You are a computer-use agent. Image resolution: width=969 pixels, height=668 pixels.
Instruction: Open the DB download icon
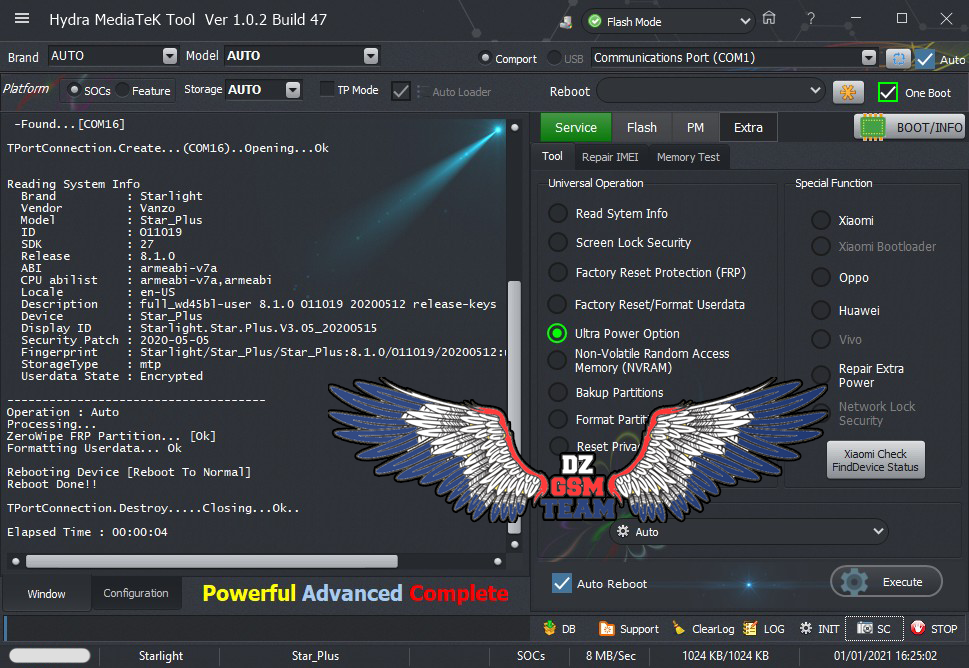tap(550, 629)
